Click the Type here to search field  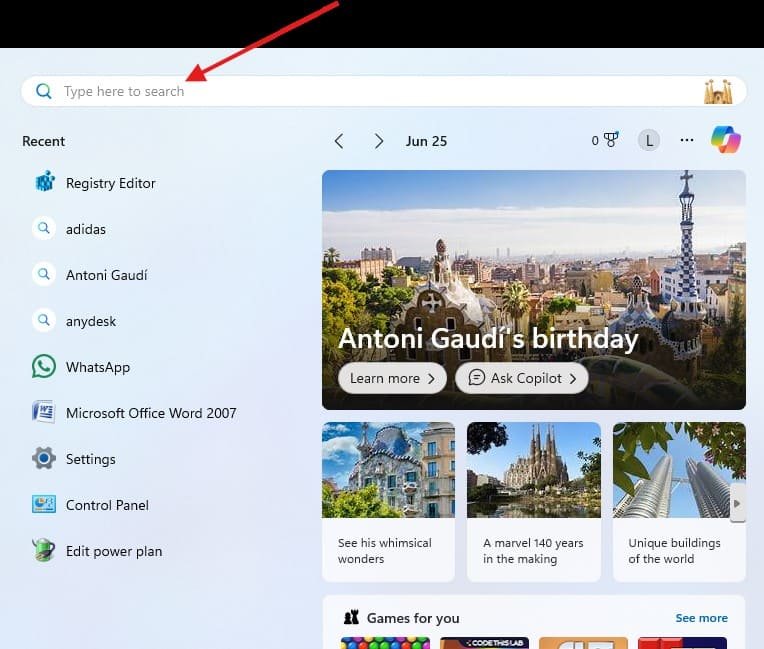point(383,91)
